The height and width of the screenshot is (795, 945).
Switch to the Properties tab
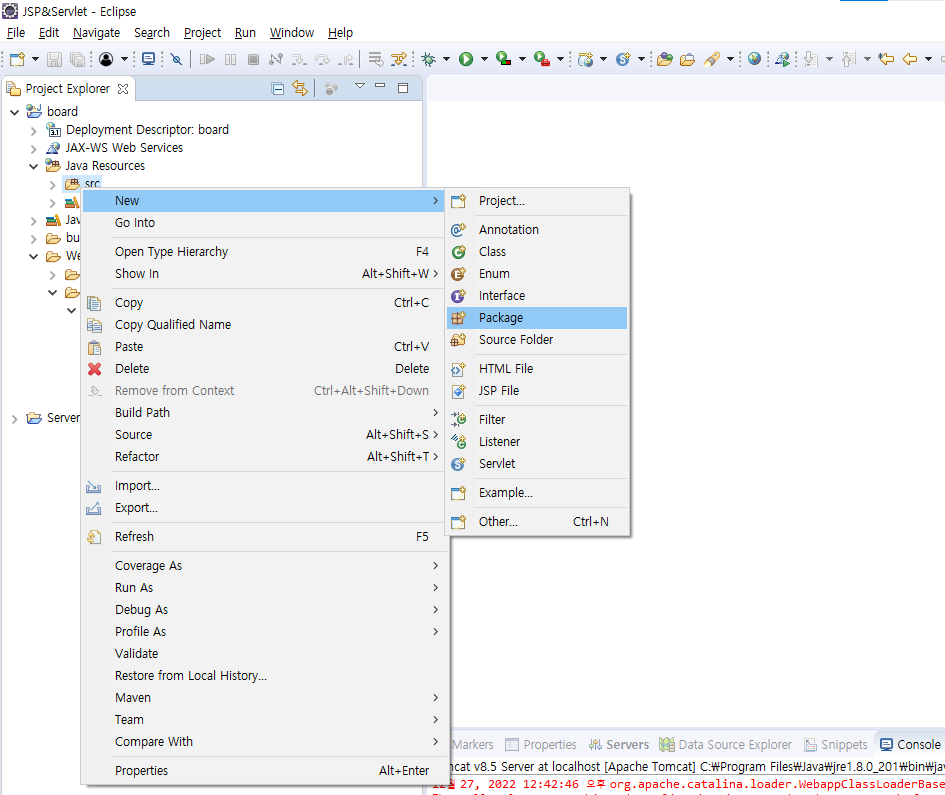tap(541, 744)
